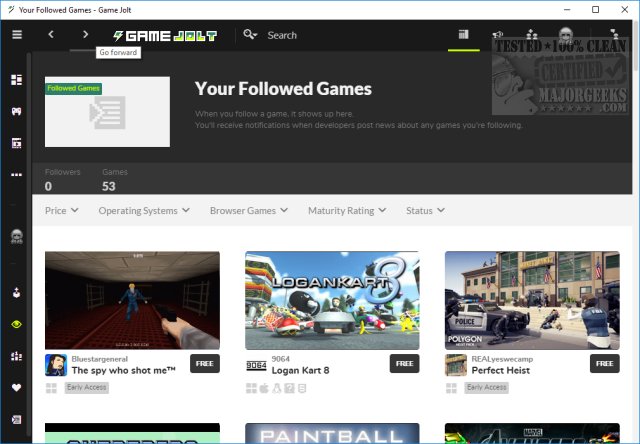Viewport: 640px width, 444px height.
Task: Open the Game Jolt logo home
Action: (x=165, y=36)
